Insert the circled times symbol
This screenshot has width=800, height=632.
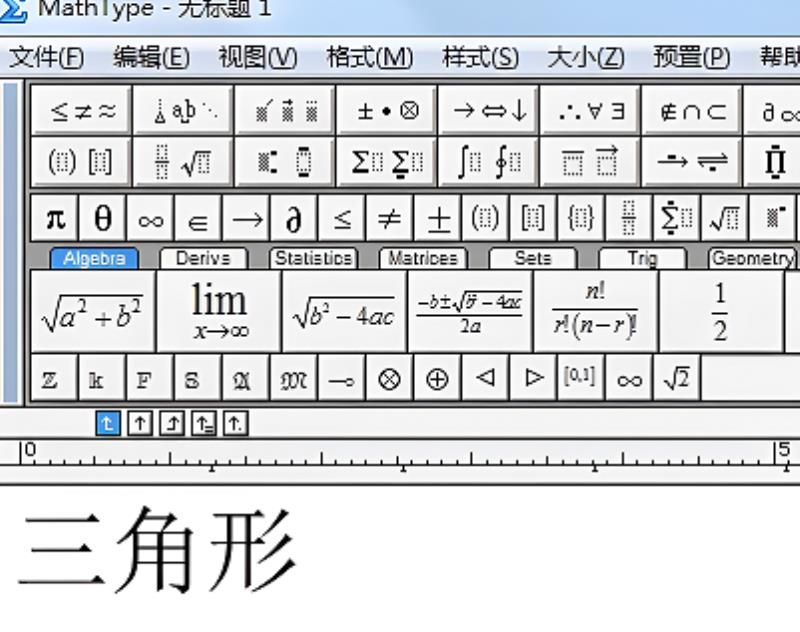coord(390,378)
